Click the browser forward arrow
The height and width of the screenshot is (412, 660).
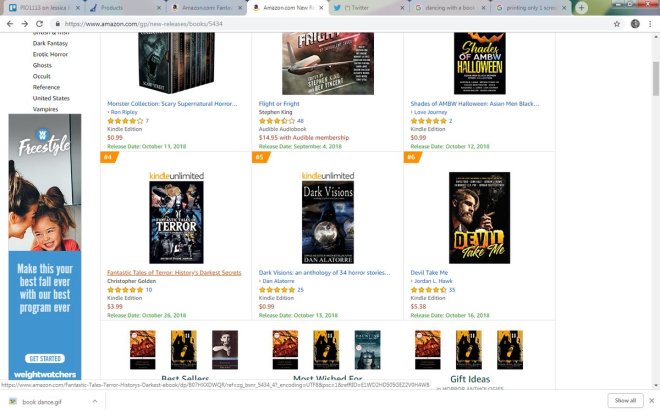pos(24,24)
